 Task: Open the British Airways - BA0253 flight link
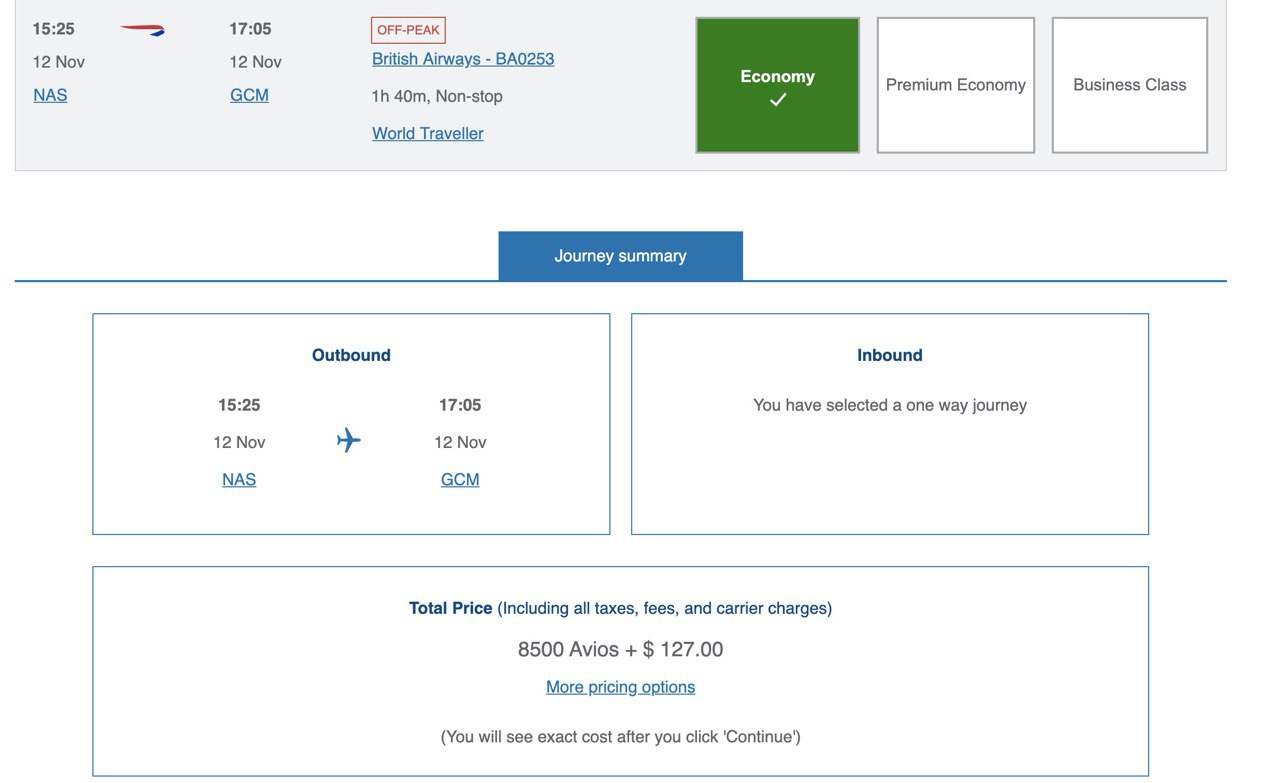coord(463,59)
